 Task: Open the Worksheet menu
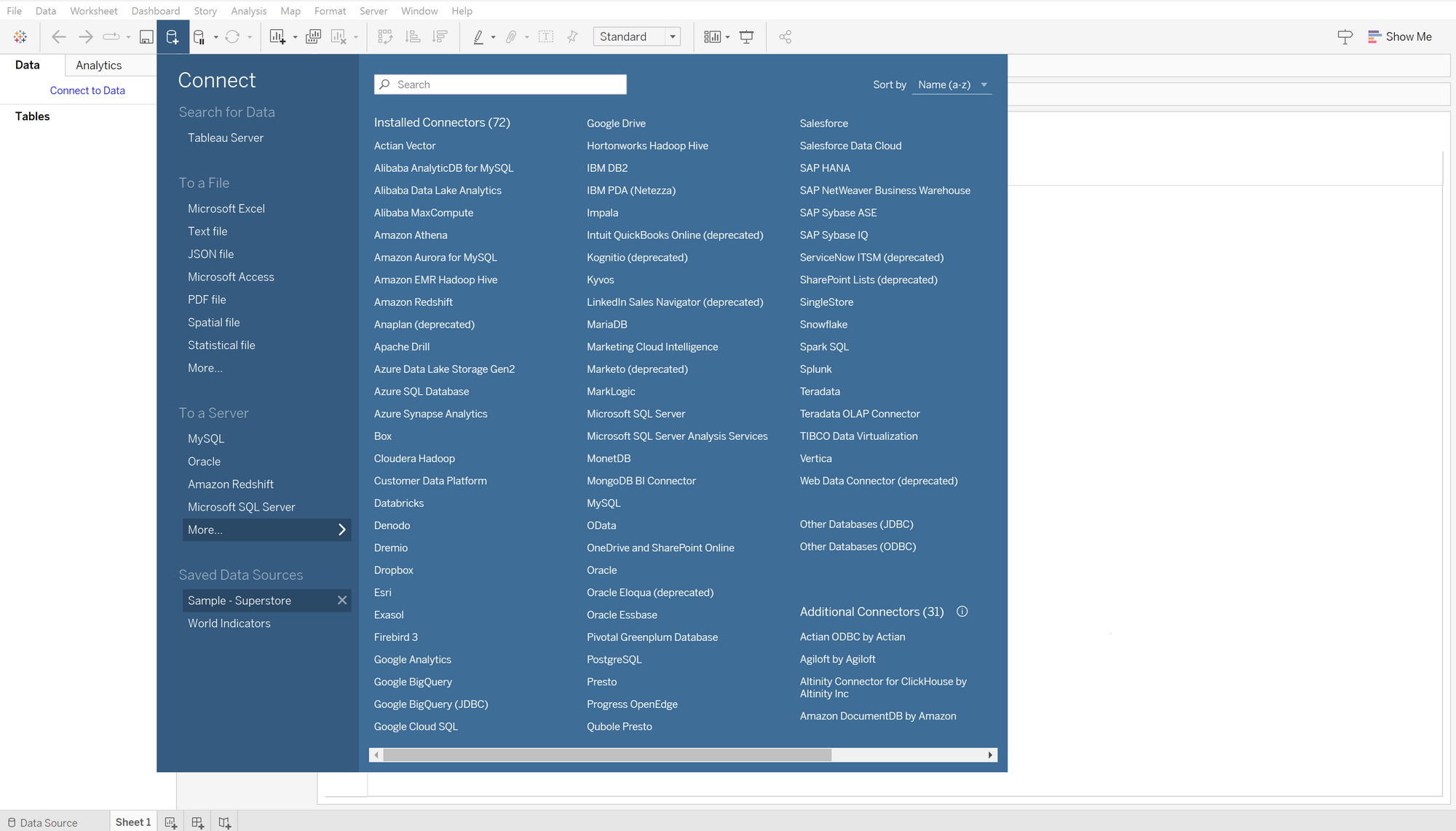93,11
